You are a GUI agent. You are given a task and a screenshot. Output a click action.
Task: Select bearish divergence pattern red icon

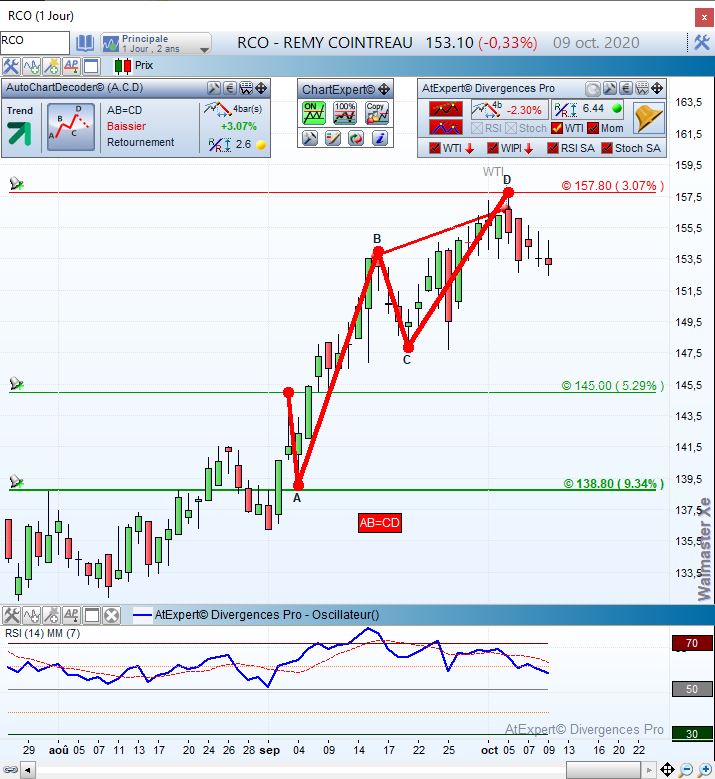tap(446, 109)
